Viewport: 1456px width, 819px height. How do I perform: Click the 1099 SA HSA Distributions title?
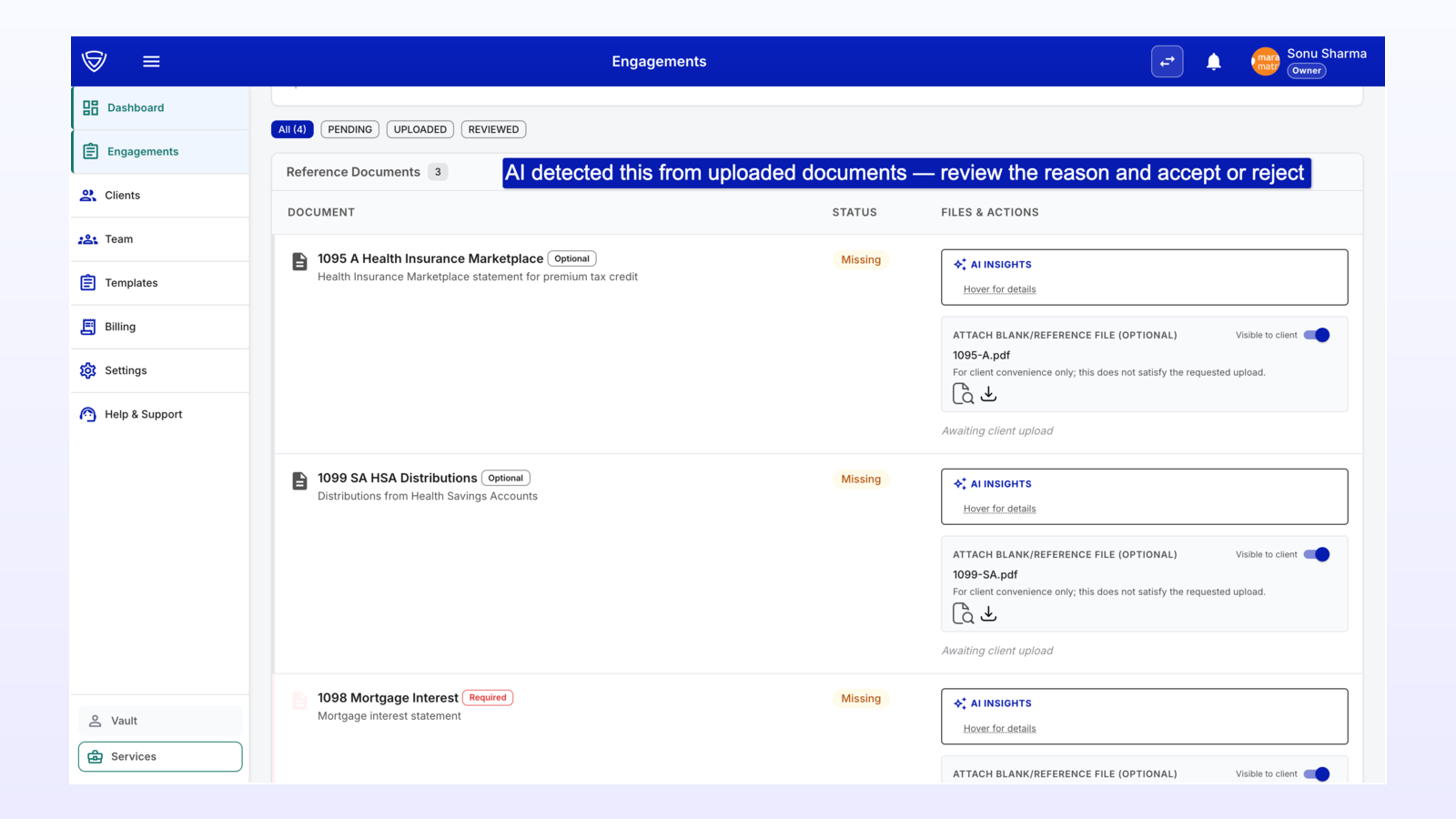(x=397, y=478)
